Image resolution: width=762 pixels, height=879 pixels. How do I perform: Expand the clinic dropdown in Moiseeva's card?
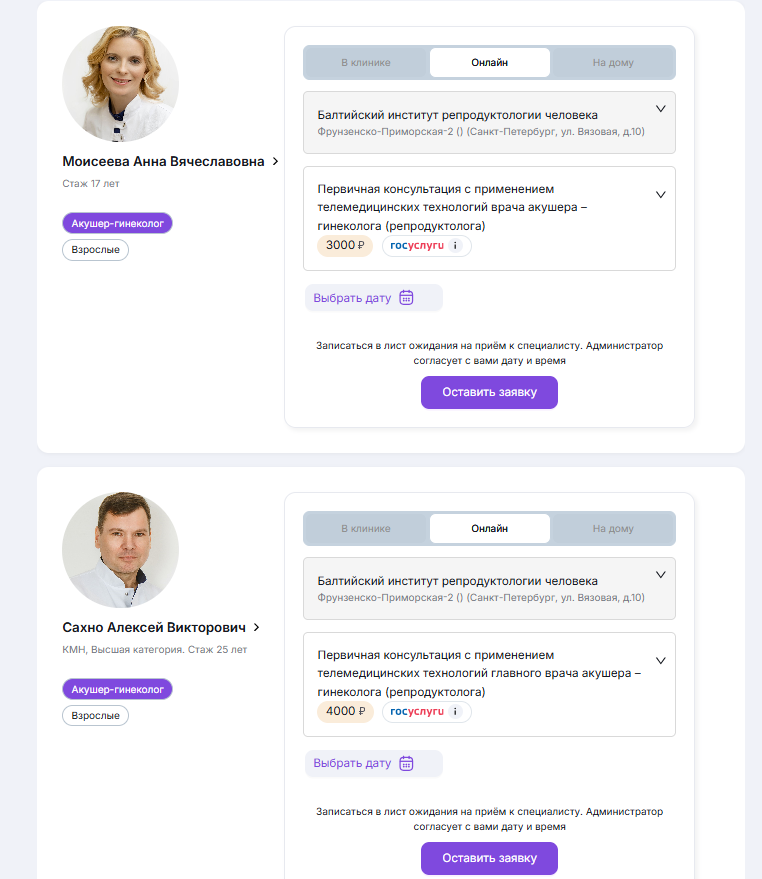pos(660,109)
